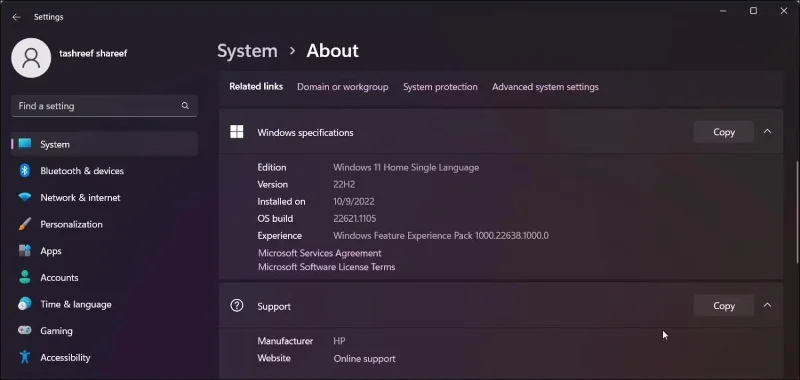Open the user profile avatar

(x=31, y=58)
